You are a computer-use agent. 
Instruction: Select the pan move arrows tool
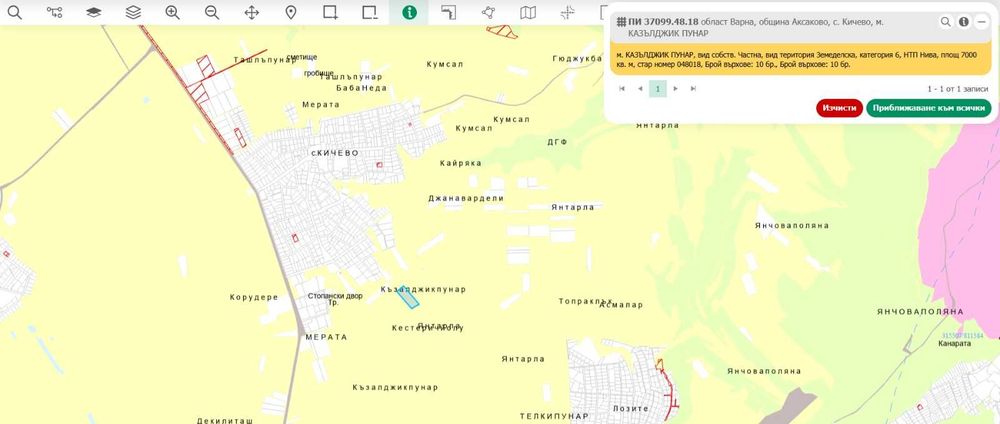[251, 12]
